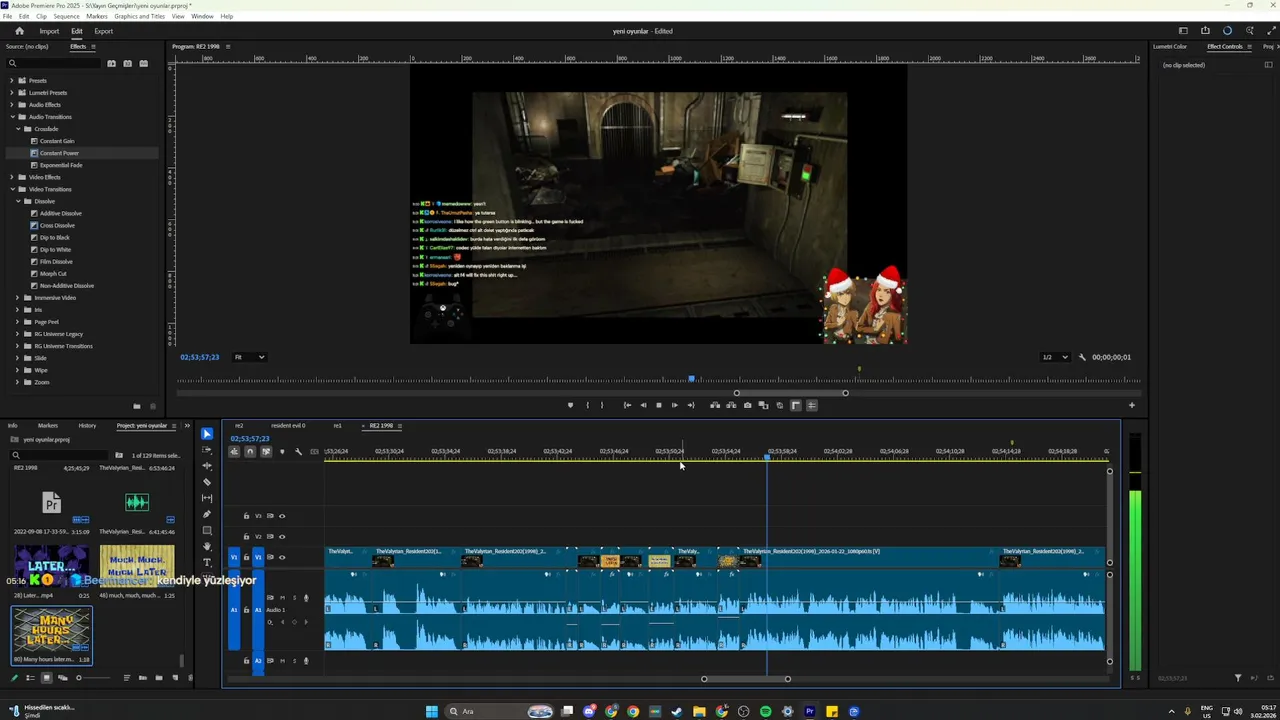Toggle Linked Selection in timeline
This screenshot has height=720, width=1280.
[x=266, y=452]
